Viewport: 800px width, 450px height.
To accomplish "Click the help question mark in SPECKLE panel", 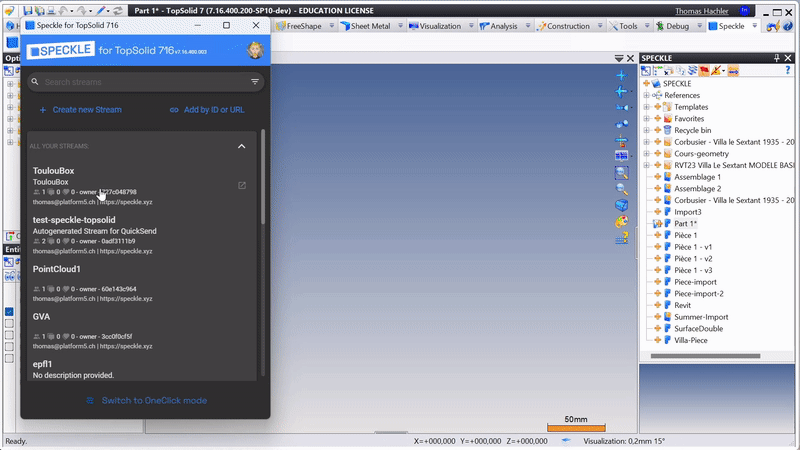I will (787, 70).
